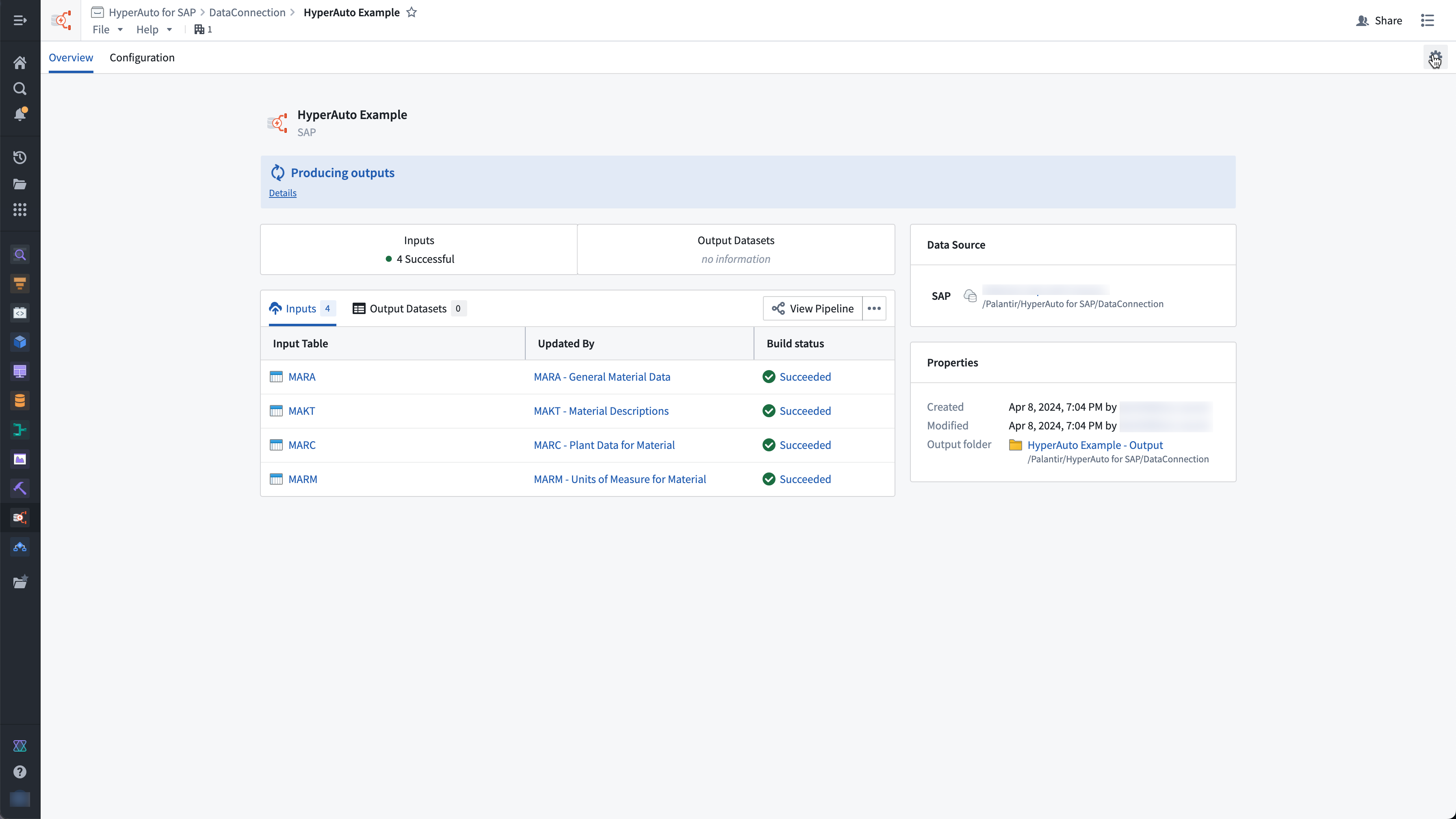This screenshot has width=1456, height=819.
Task: Click the Inputs 4 Successful summary card
Action: click(x=419, y=250)
